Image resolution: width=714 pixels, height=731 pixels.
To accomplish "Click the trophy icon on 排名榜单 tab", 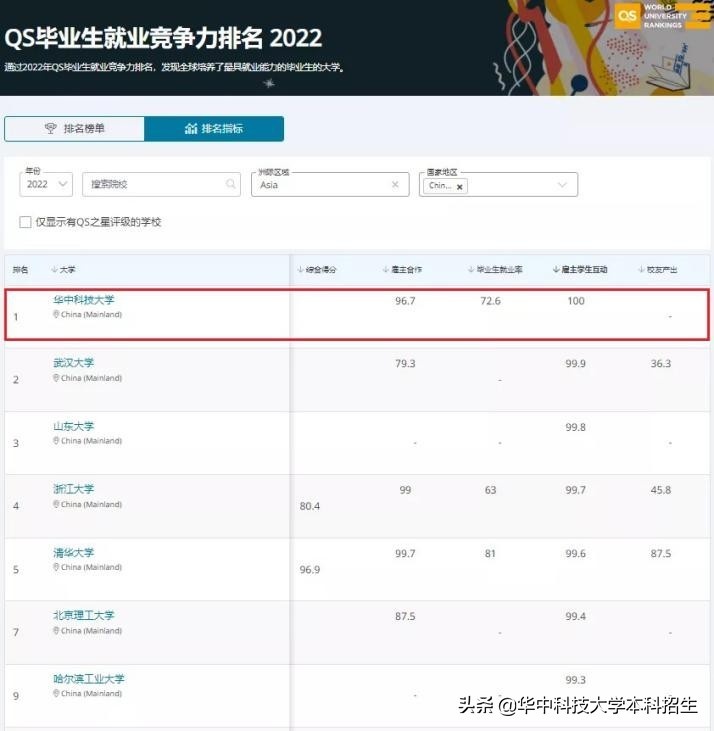I will tap(50, 128).
